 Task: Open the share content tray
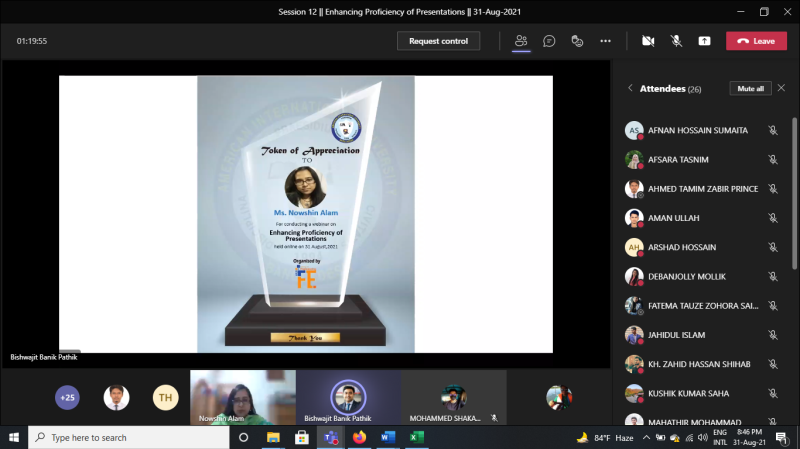[704, 41]
